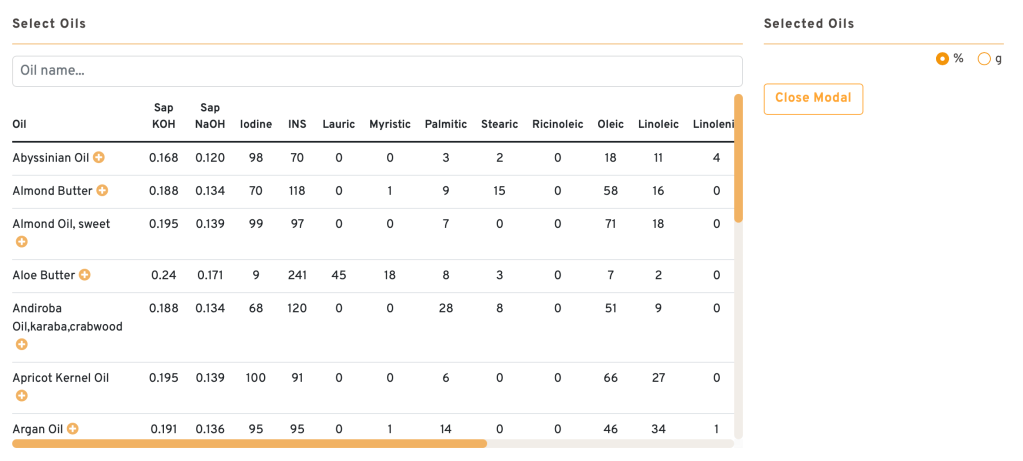Add Aloe Butter via its plus icon

coord(85,275)
